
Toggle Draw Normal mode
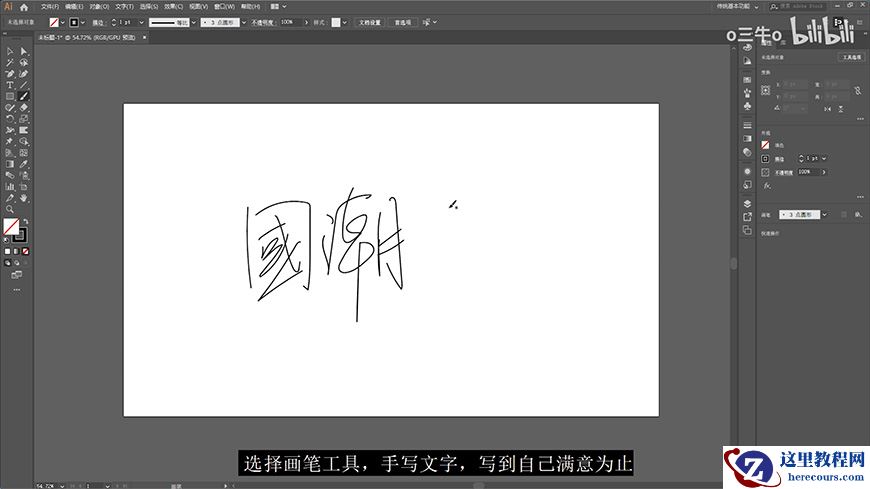tap(7, 263)
